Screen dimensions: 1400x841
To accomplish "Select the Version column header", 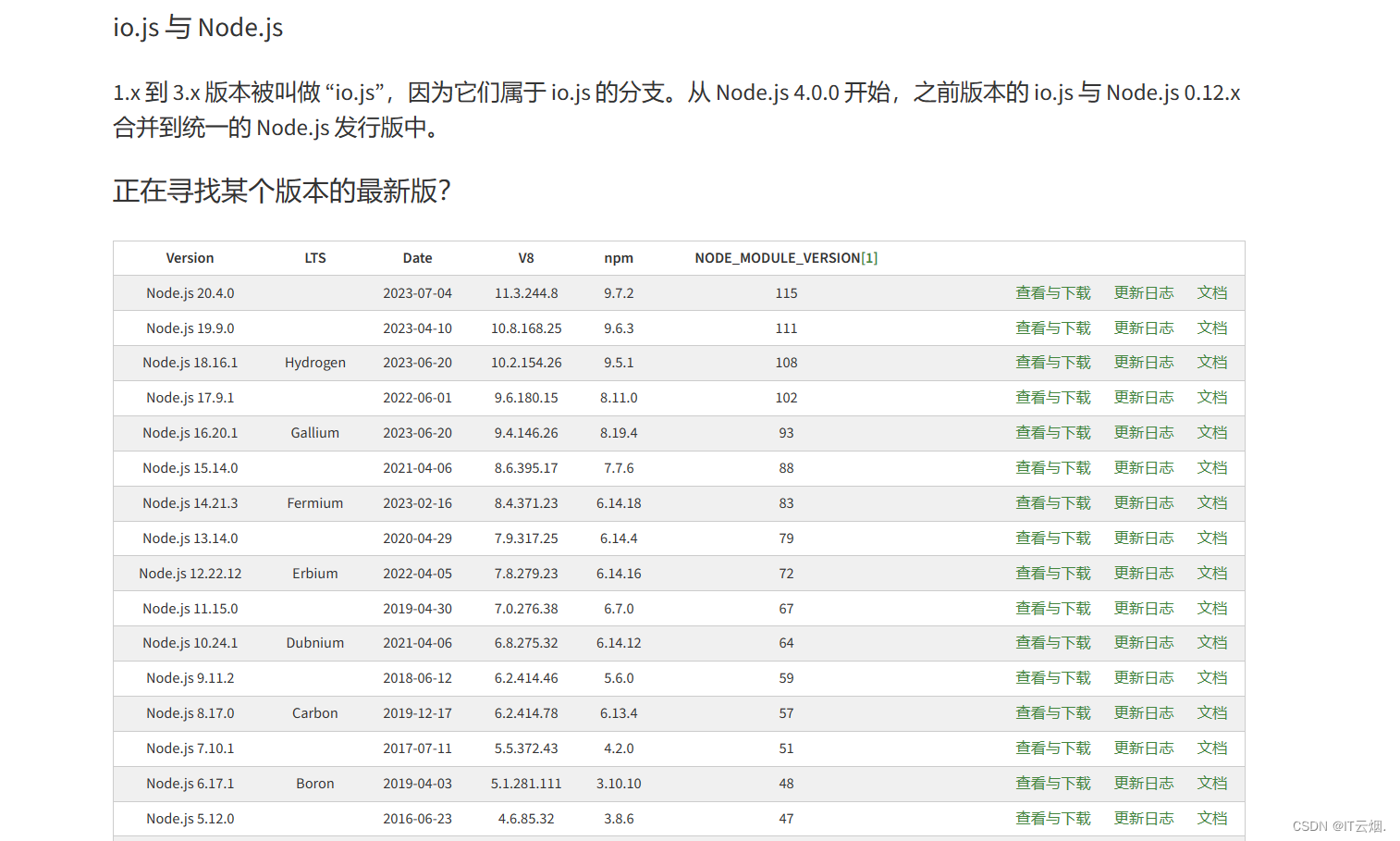I will pos(190,258).
